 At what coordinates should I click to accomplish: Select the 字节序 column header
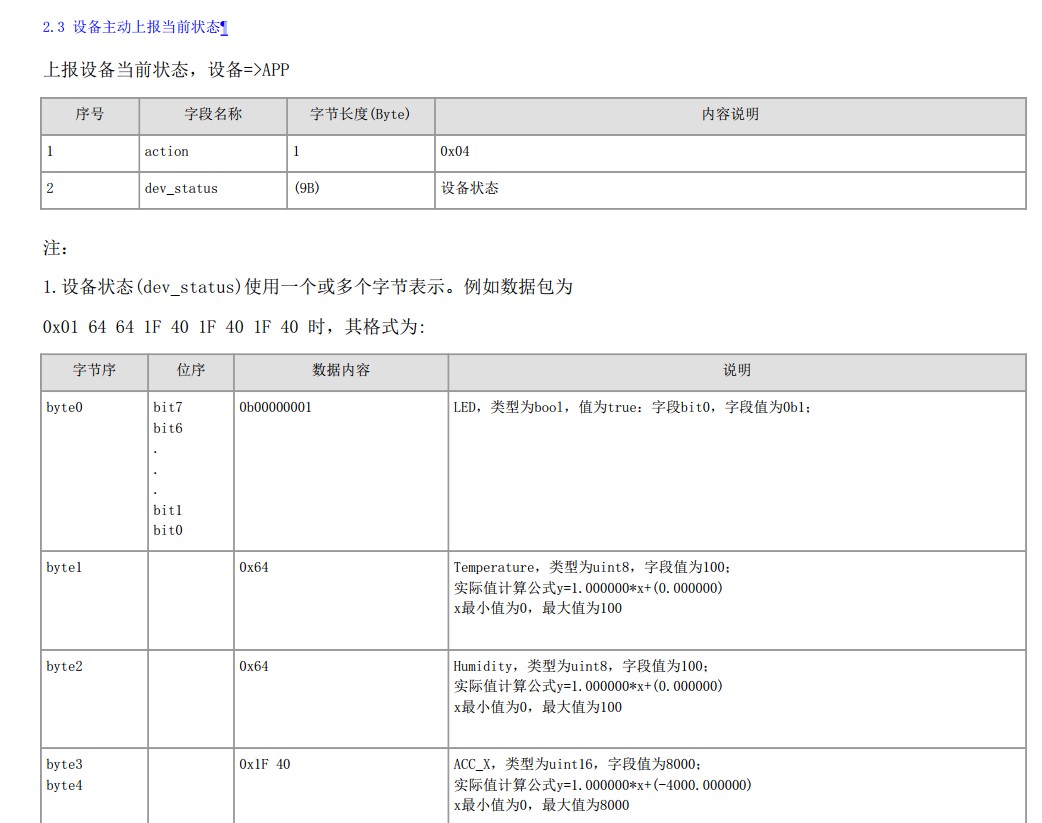tap(94, 370)
